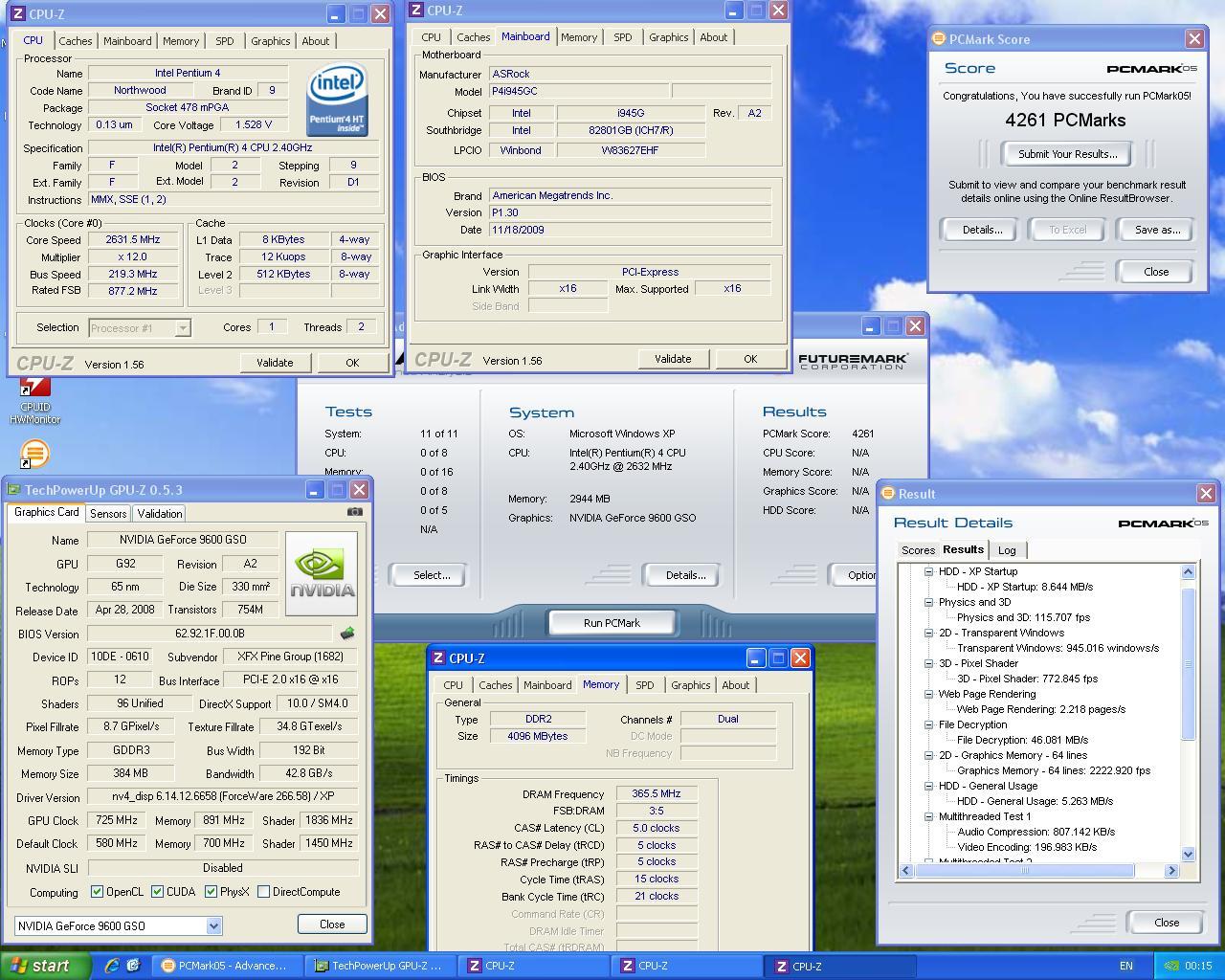Click the BIOS save chip icon in GPU-Z
1225x980 pixels.
pyautogui.click(x=347, y=633)
